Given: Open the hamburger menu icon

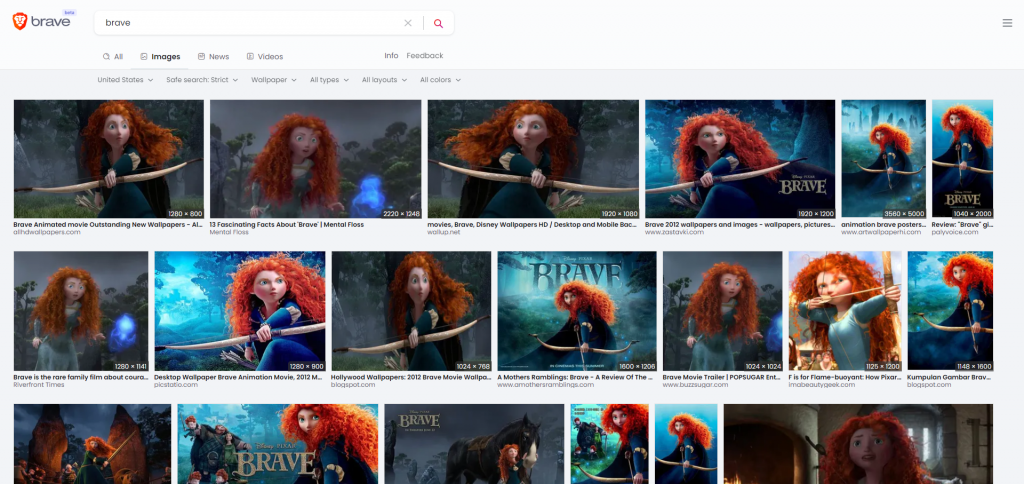Looking at the screenshot, I should tap(1007, 23).
